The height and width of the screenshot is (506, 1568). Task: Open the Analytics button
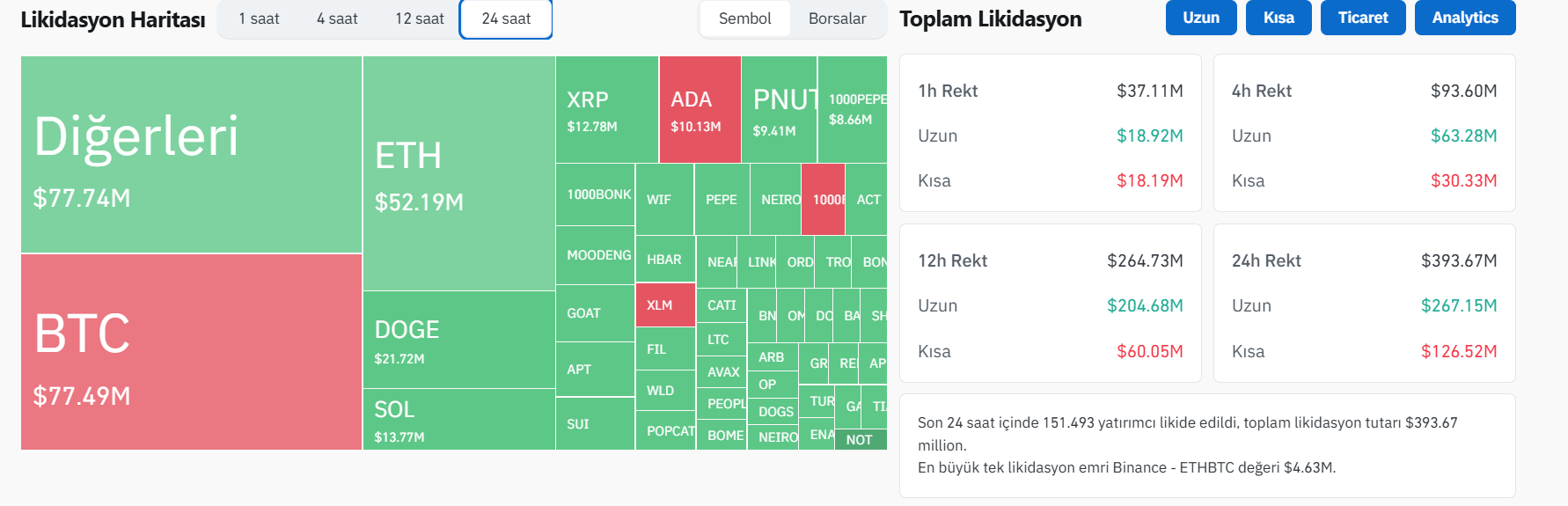pyautogui.click(x=1464, y=18)
